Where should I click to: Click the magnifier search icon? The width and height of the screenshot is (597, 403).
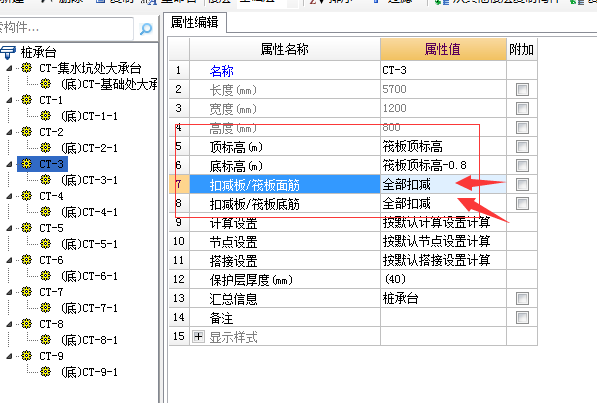pos(146,29)
